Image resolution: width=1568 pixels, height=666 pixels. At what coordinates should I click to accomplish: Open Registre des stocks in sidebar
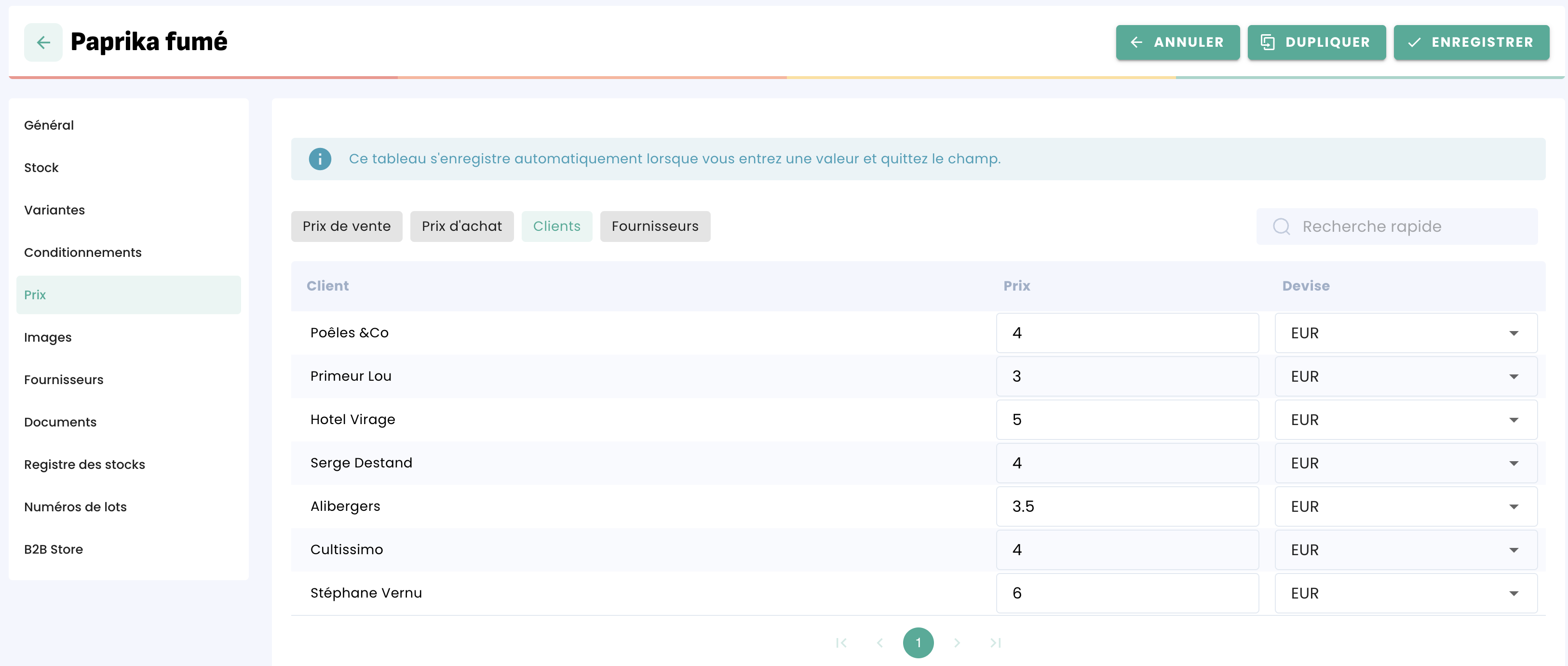click(84, 464)
